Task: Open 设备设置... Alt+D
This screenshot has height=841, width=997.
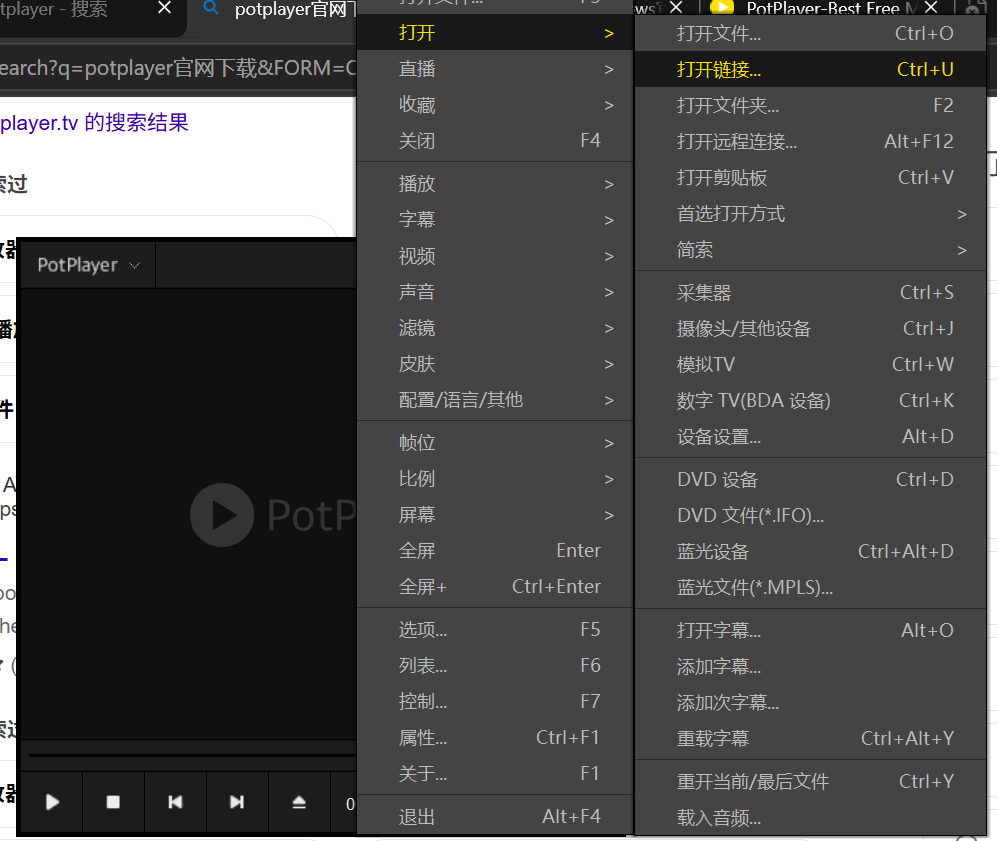Action: pos(811,437)
